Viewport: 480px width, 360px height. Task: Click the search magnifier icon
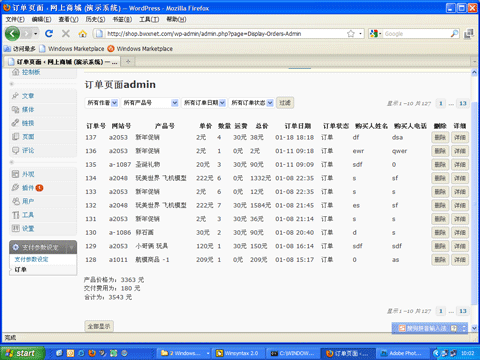(455, 33)
